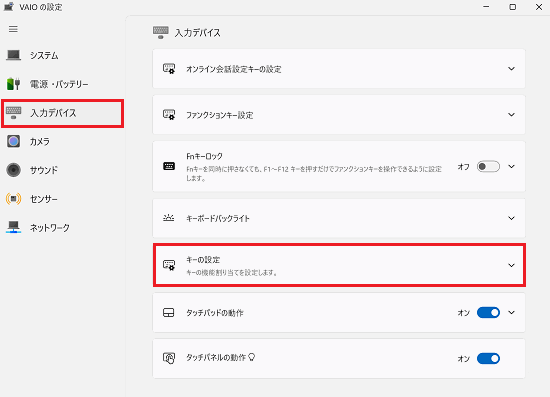Click the VAIO の設定 window title
This screenshot has height=397, width=550.
41,7
